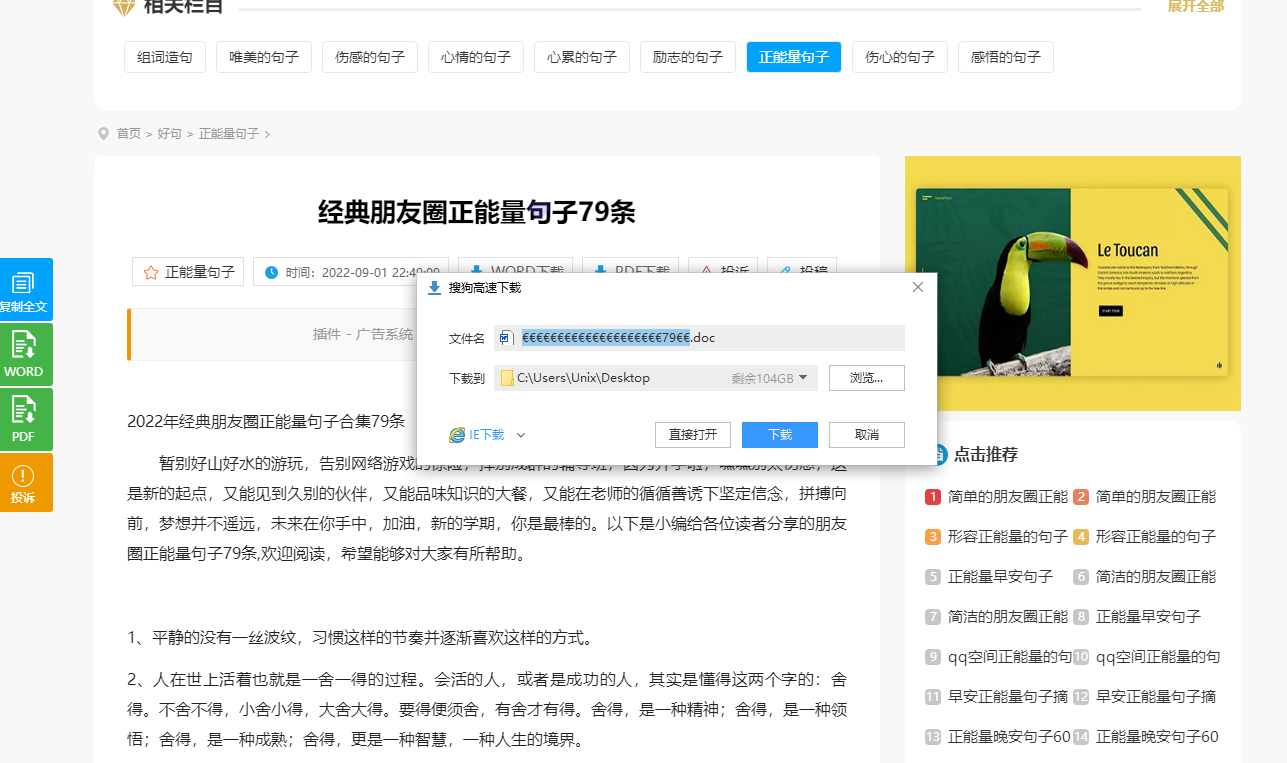Click the yellow folder icon in download path
Screen dimensions: 1287x763
tap(507, 378)
